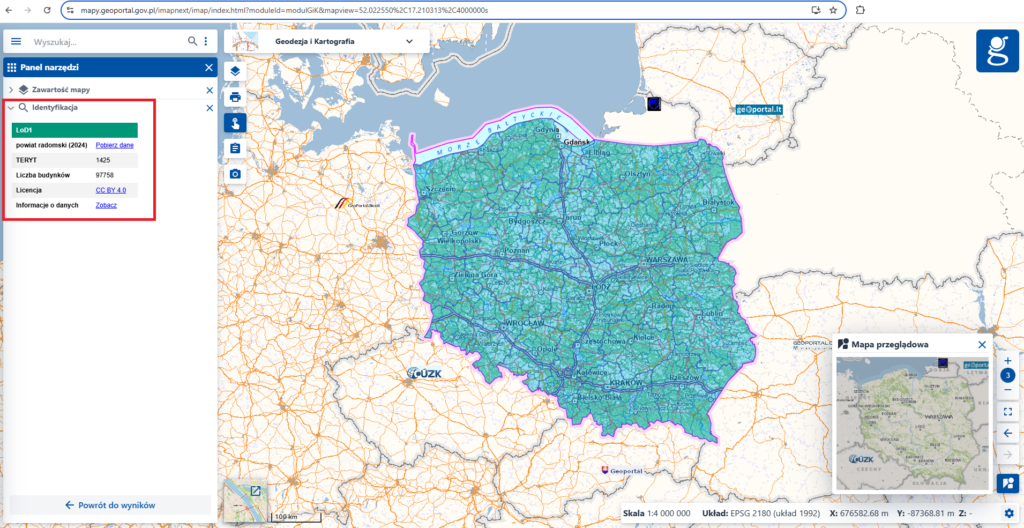Open the clipboard report tool

pos(235,148)
